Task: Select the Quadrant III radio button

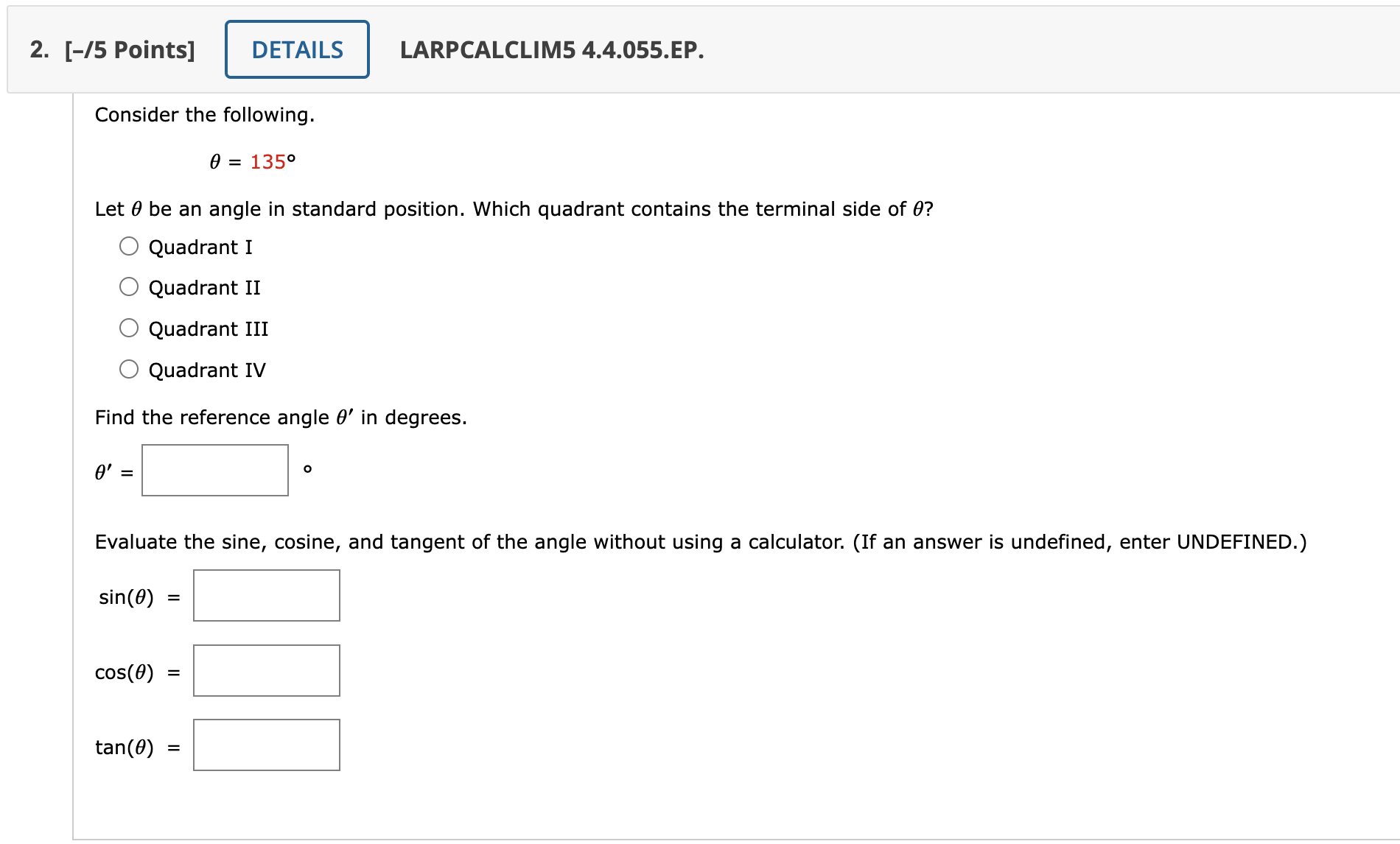Action: 130,328
